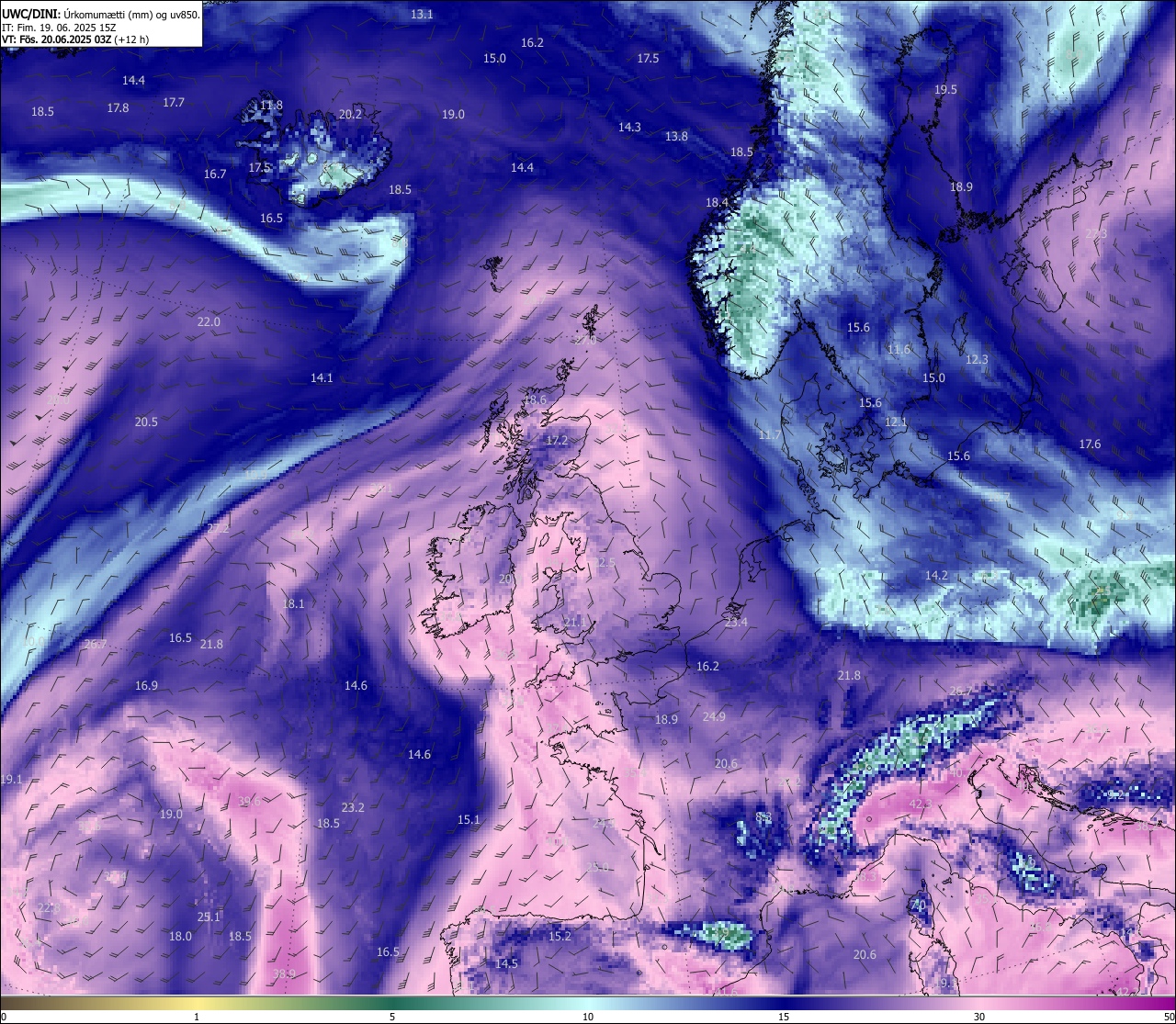Viewport: 1176px width, 1024px height.
Task: Click the 17.2 value over Scotland
Action: pos(557,441)
